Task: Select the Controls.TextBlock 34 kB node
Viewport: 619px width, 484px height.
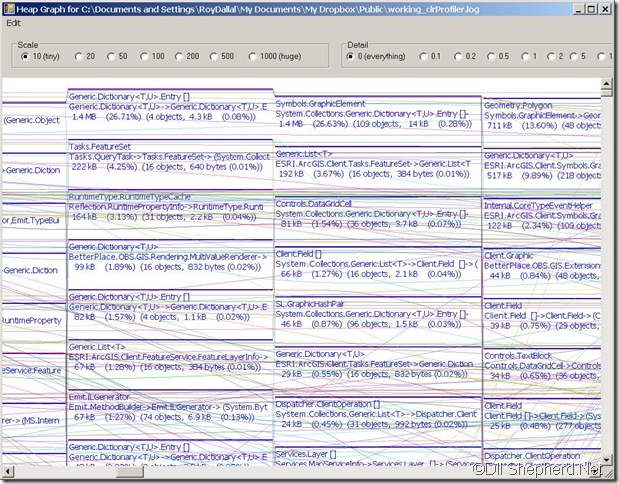Action: [x=542, y=373]
